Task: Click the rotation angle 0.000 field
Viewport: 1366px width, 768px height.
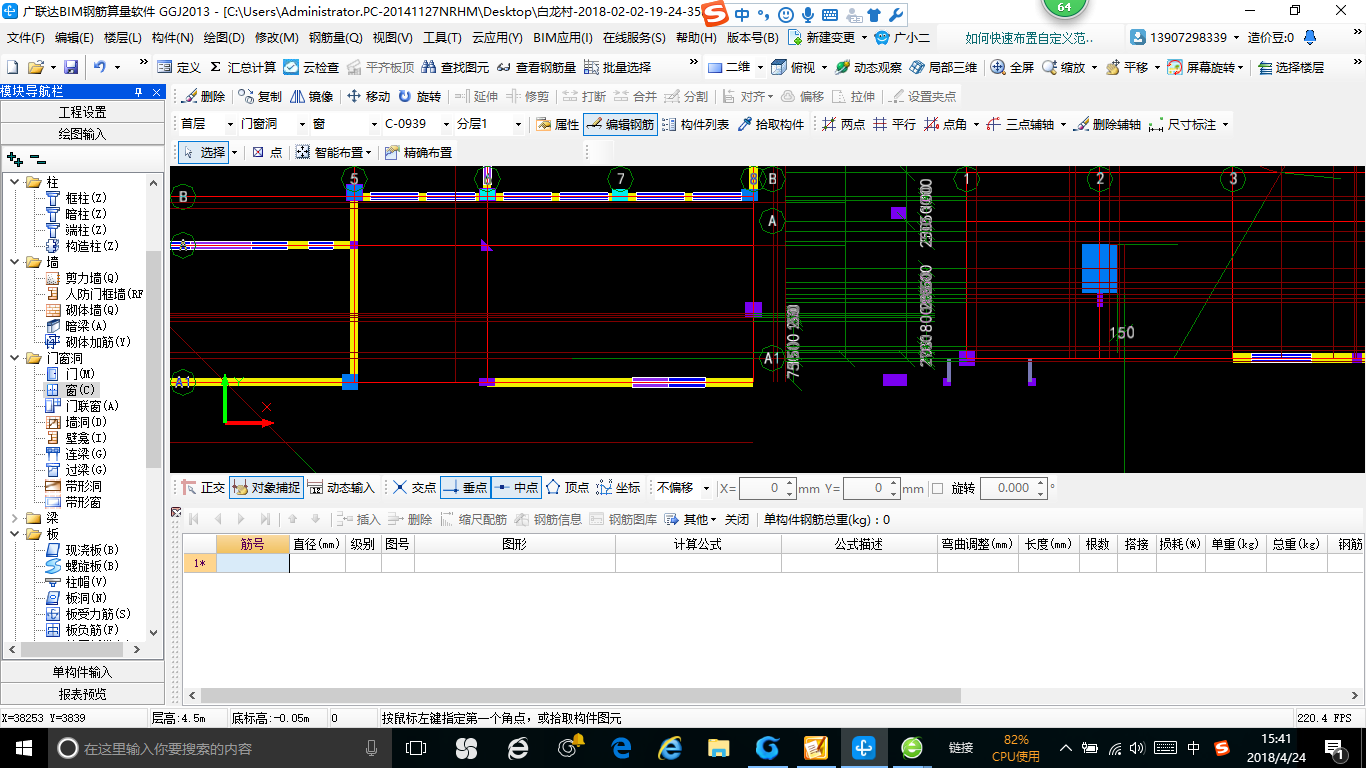Action: [1013, 488]
